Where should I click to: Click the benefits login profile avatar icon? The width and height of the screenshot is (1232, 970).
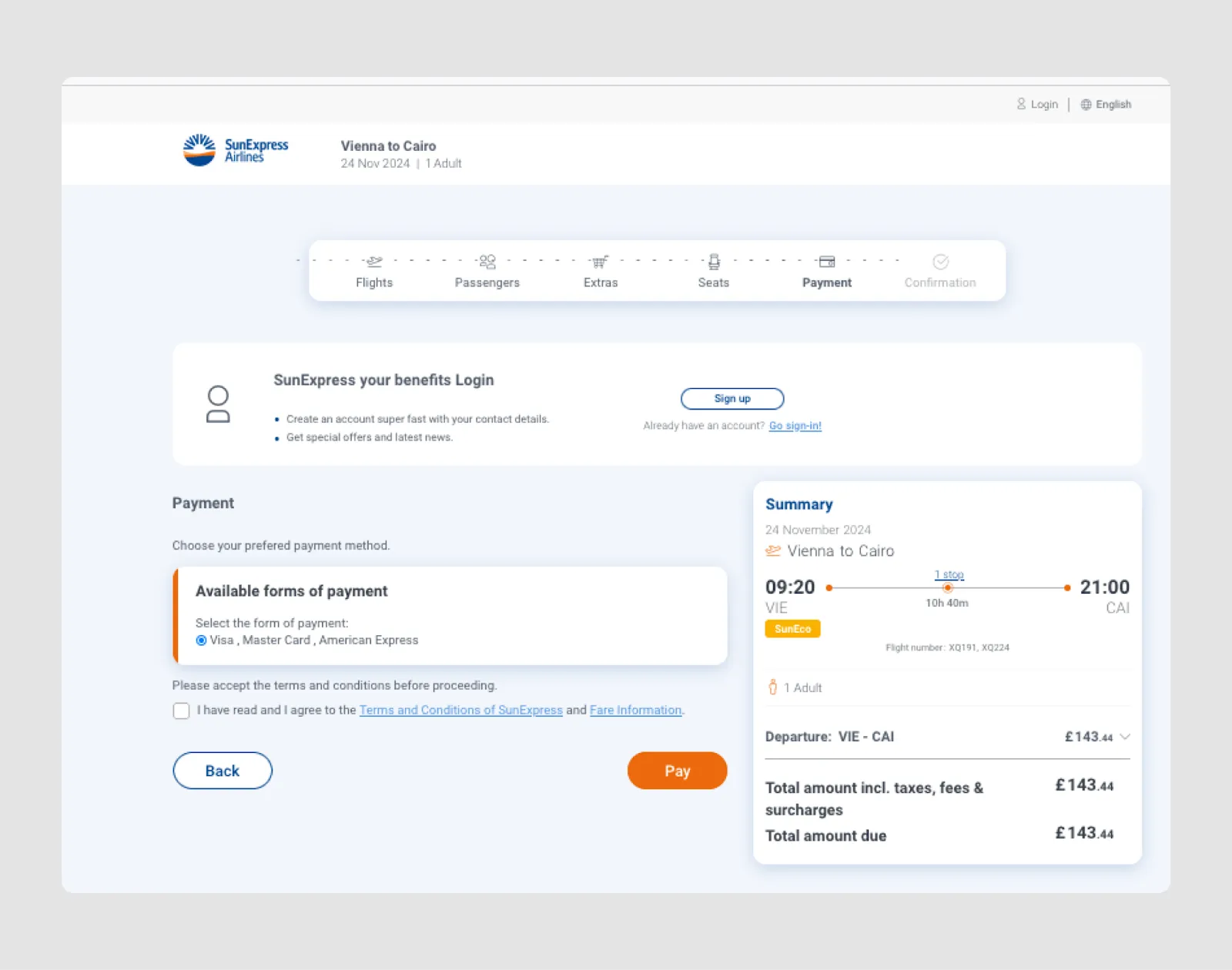tap(218, 404)
